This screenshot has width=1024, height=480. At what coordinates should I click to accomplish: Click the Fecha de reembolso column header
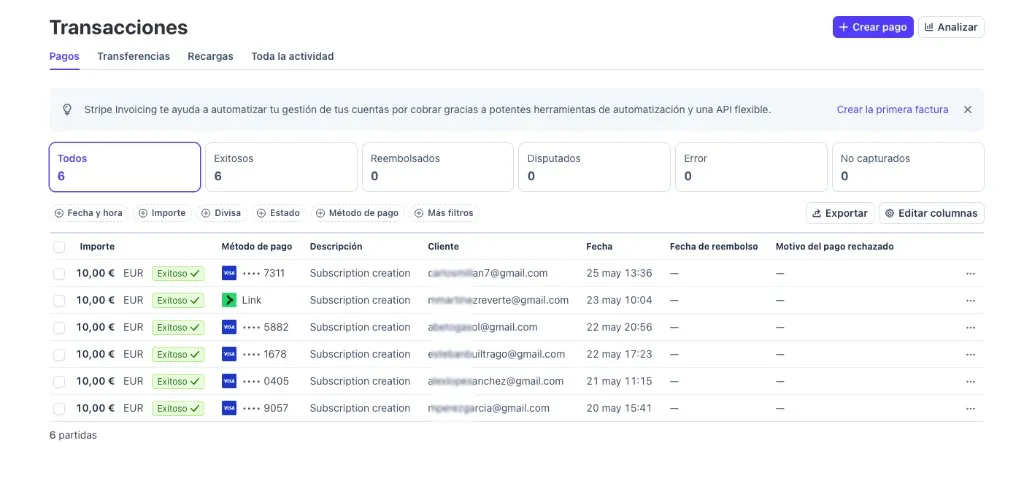pyautogui.click(x=714, y=247)
